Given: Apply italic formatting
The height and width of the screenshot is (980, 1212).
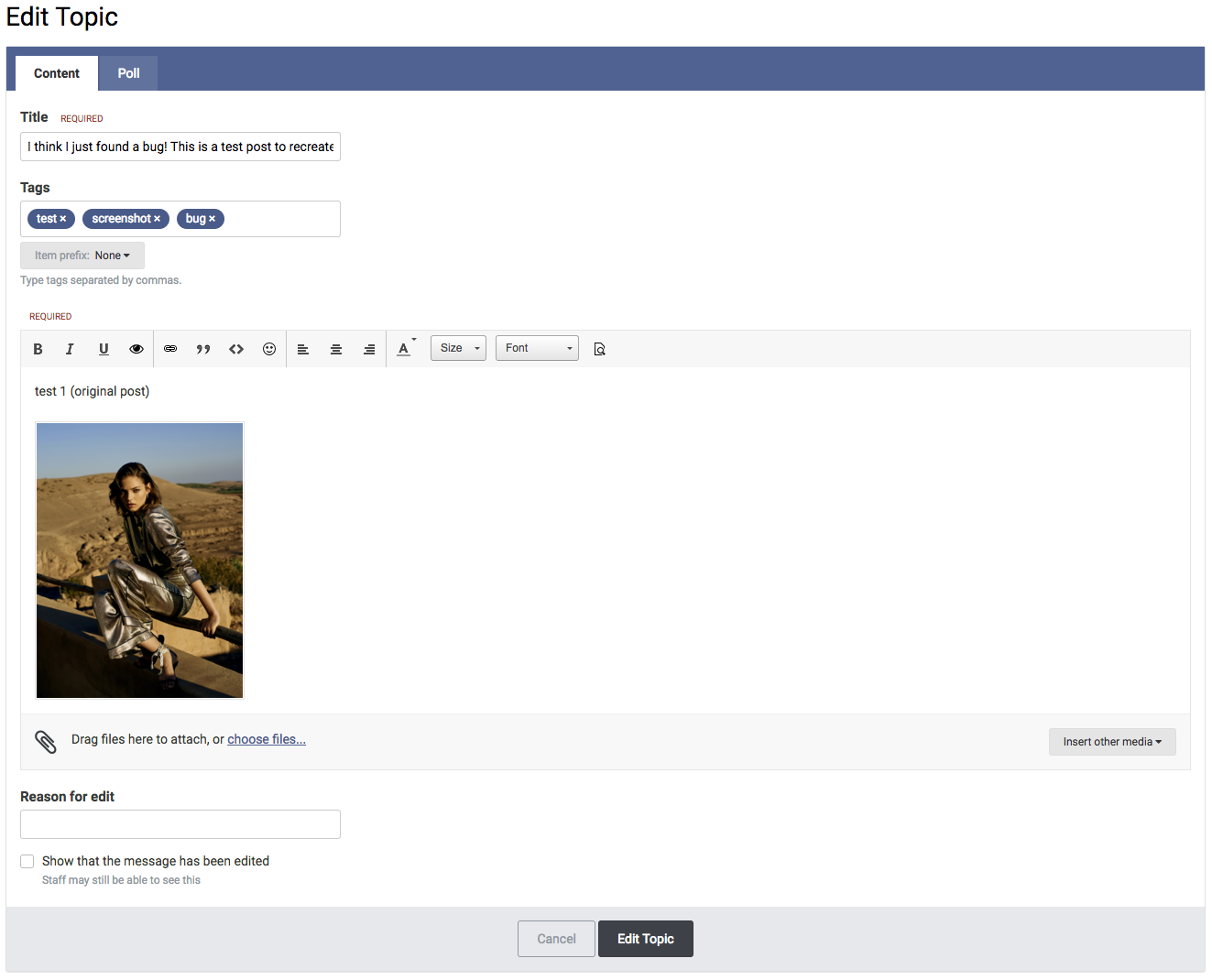Looking at the screenshot, I should click(x=70, y=349).
